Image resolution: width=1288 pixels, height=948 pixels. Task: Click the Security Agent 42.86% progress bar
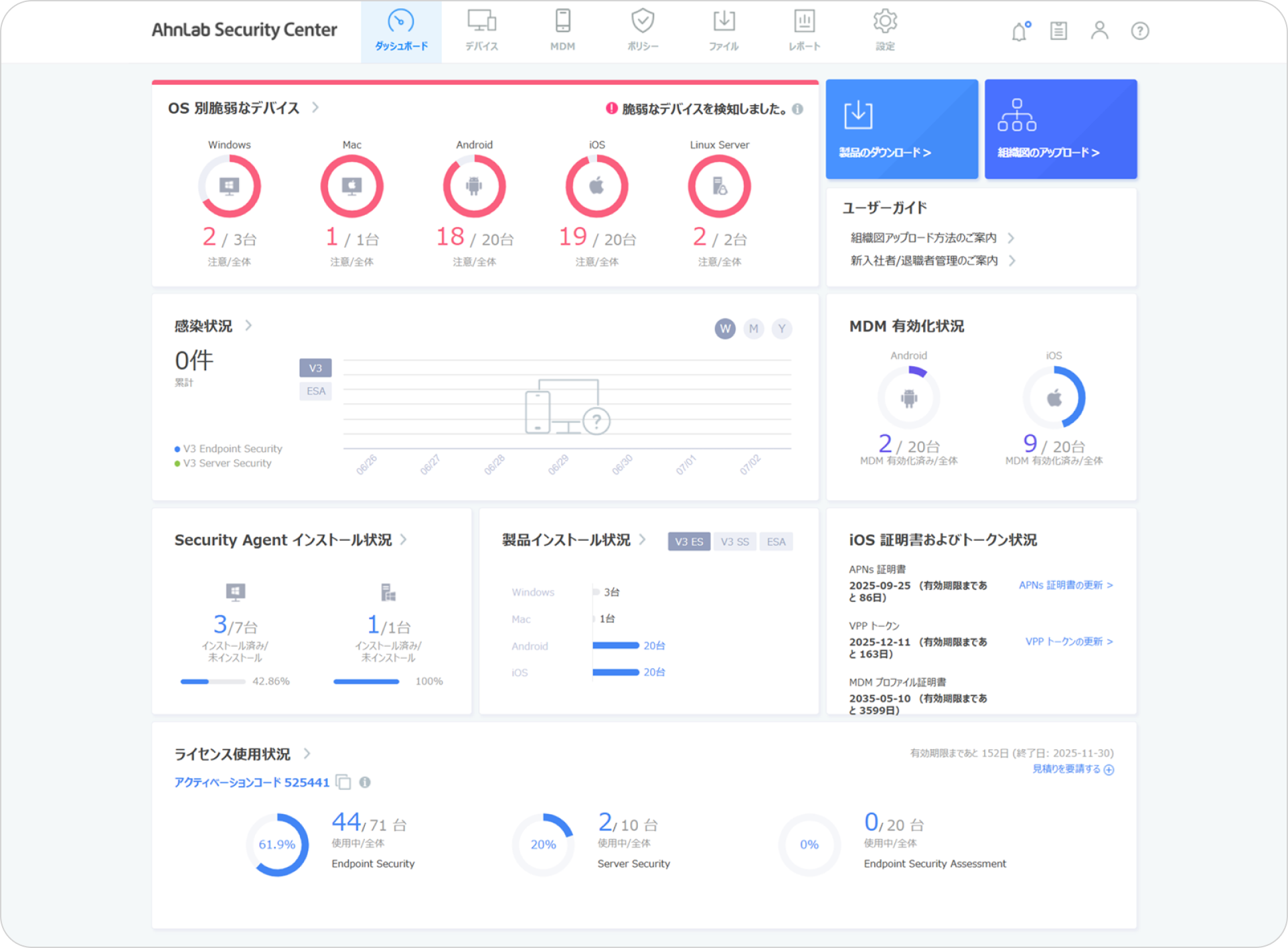213,682
